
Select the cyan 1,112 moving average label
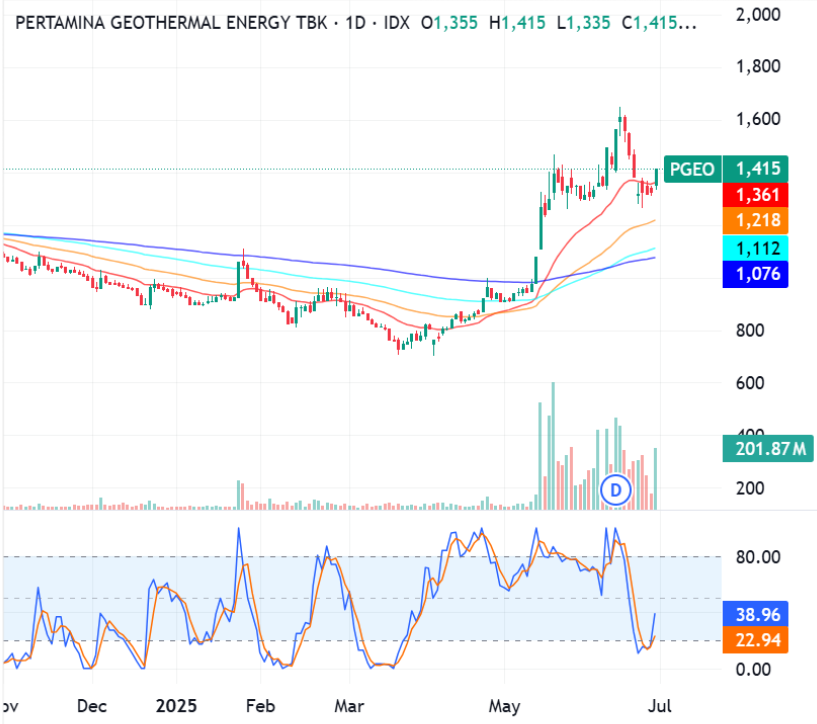click(x=756, y=248)
